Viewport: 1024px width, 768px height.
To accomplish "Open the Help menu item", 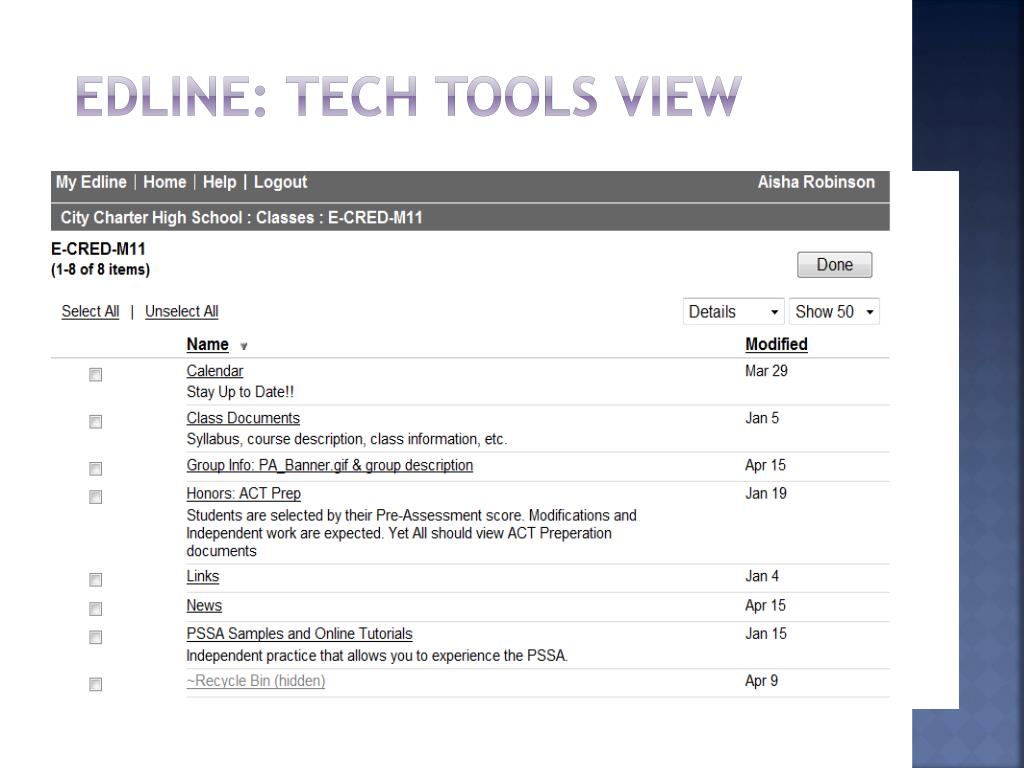I will coord(219,182).
